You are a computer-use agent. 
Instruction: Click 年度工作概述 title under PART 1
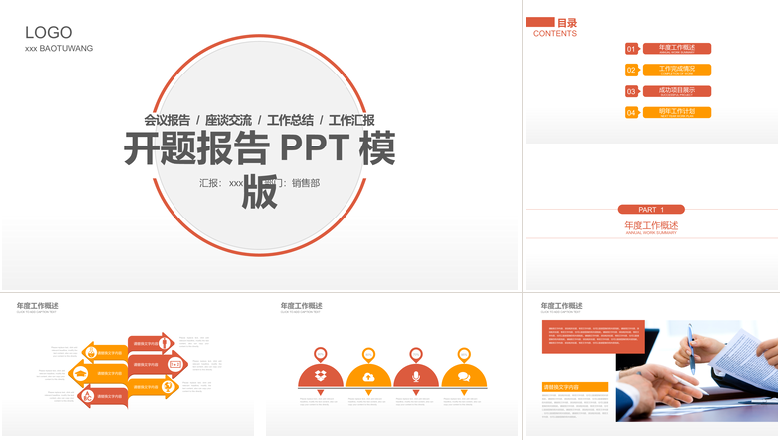point(651,225)
